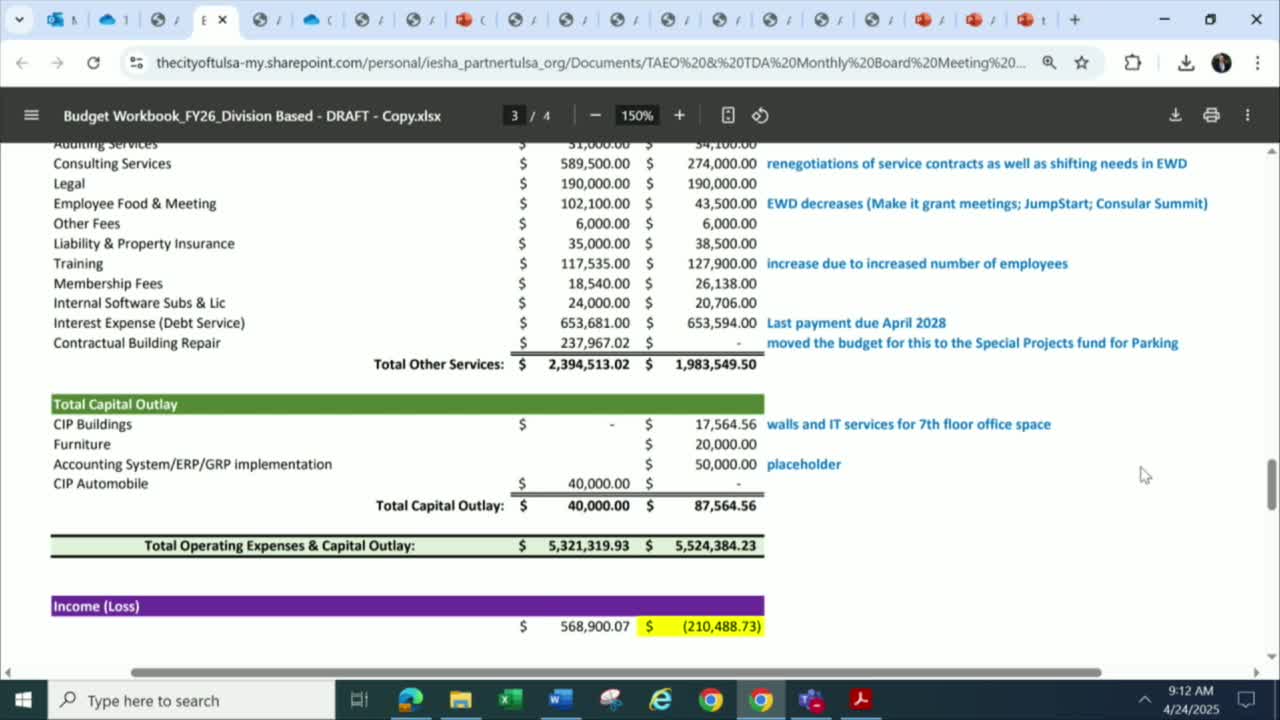This screenshot has height=720, width=1280.
Task: Click the placeholder note text
Action: click(x=804, y=464)
